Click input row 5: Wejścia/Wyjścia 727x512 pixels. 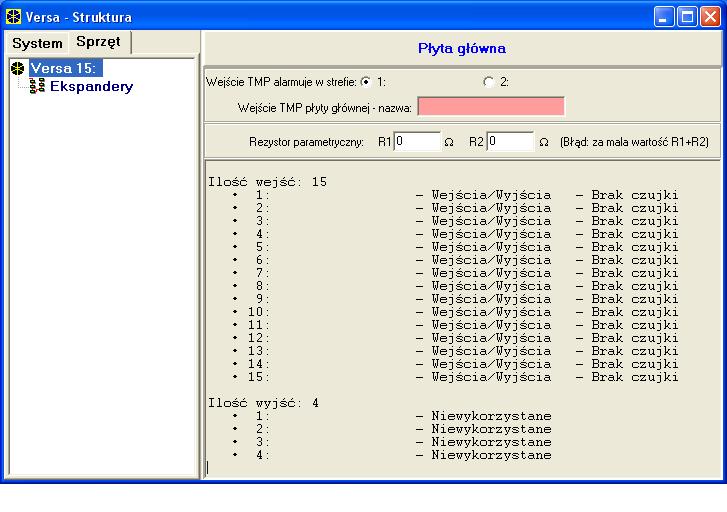[x=491, y=247]
